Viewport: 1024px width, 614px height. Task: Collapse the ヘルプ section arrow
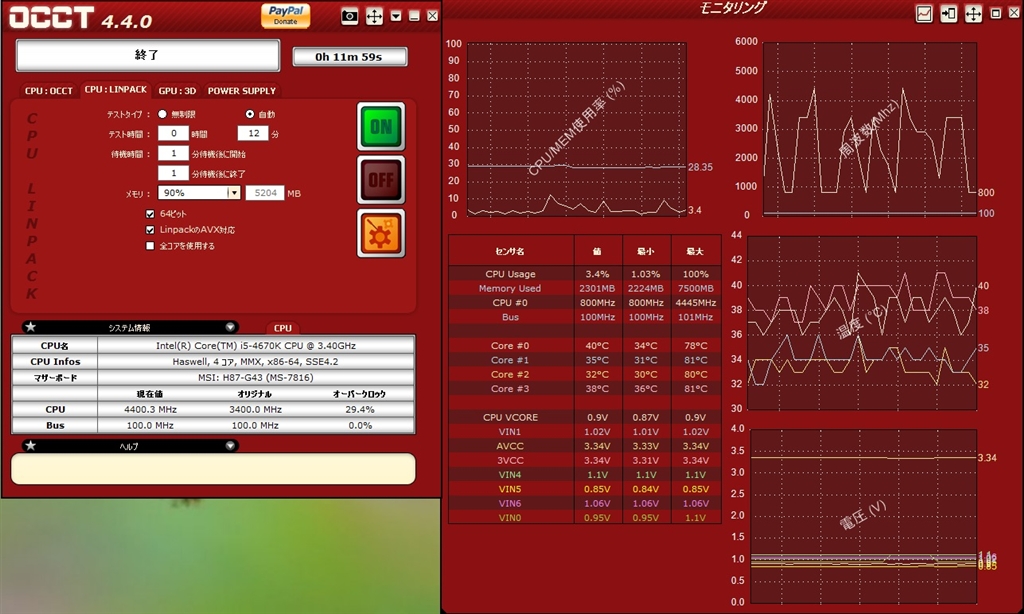230,446
